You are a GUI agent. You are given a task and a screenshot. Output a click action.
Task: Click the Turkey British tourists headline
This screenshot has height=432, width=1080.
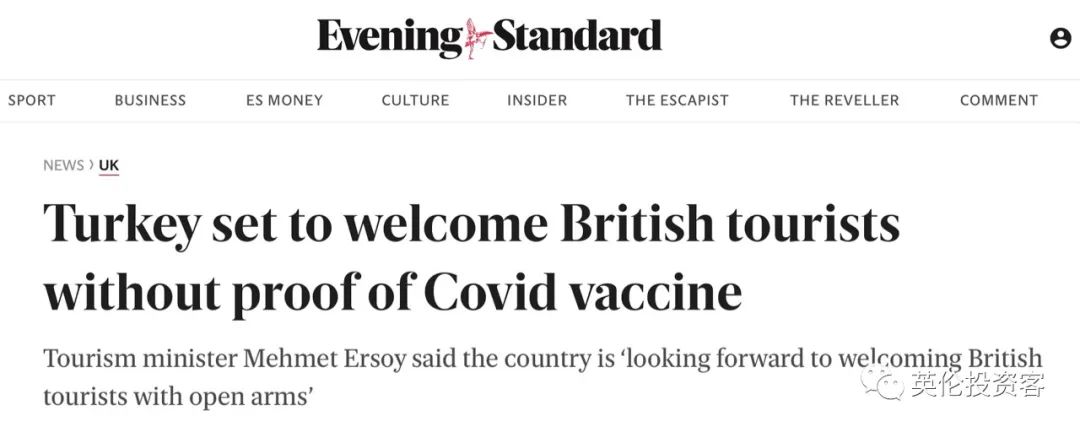coord(470,258)
